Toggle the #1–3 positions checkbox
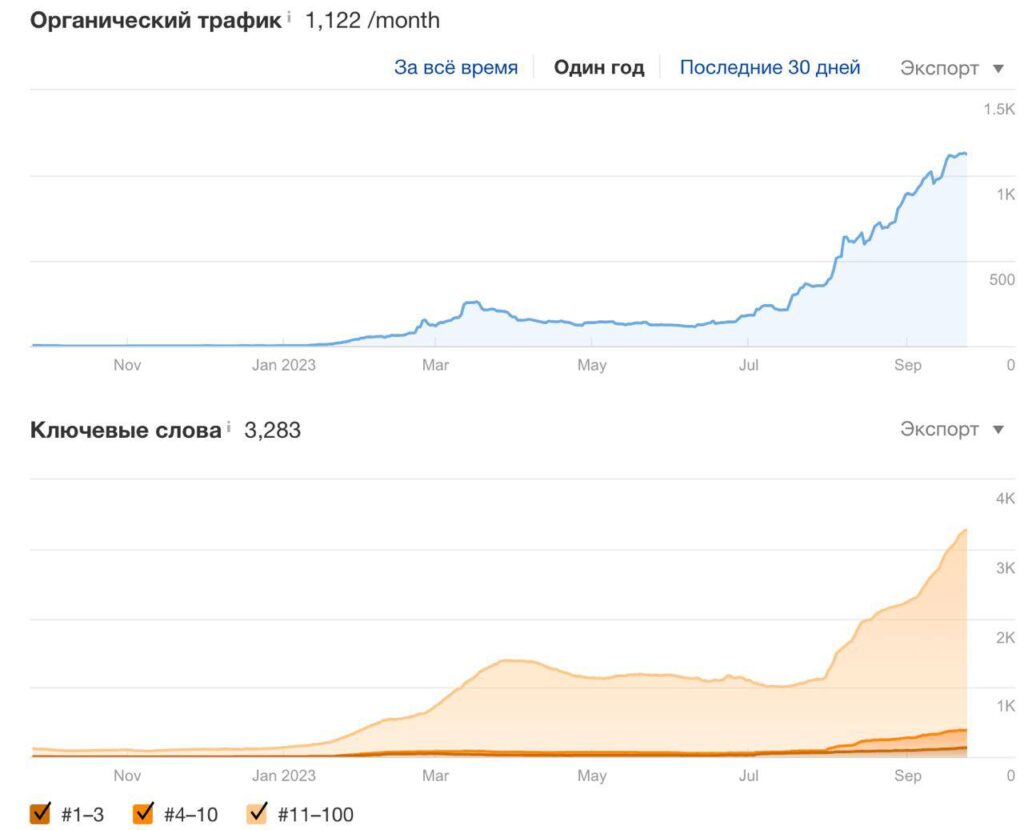This screenshot has width=1024, height=830. click(41, 813)
